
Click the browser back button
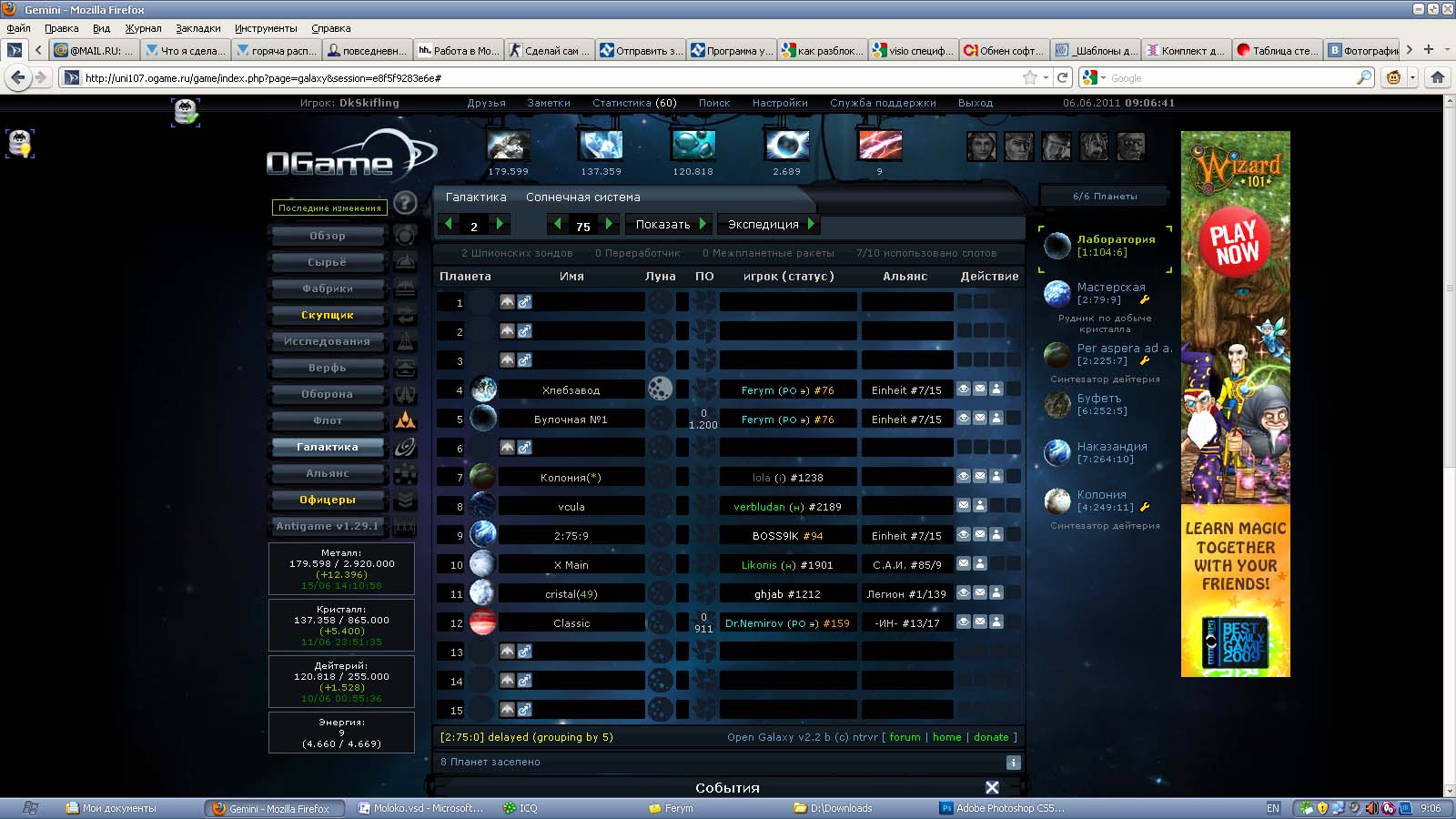click(18, 77)
